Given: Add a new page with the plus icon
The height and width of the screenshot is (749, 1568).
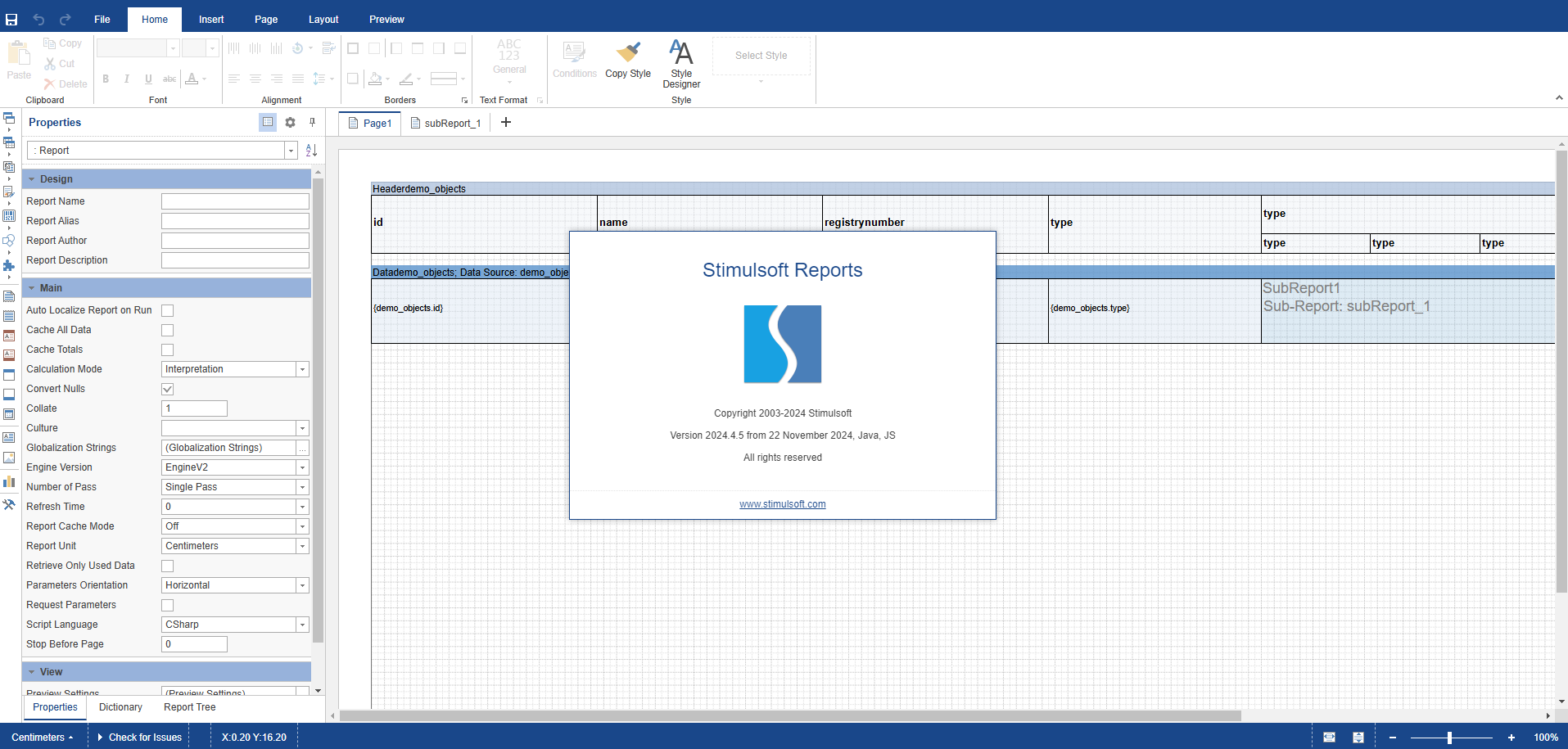Looking at the screenshot, I should click(506, 122).
